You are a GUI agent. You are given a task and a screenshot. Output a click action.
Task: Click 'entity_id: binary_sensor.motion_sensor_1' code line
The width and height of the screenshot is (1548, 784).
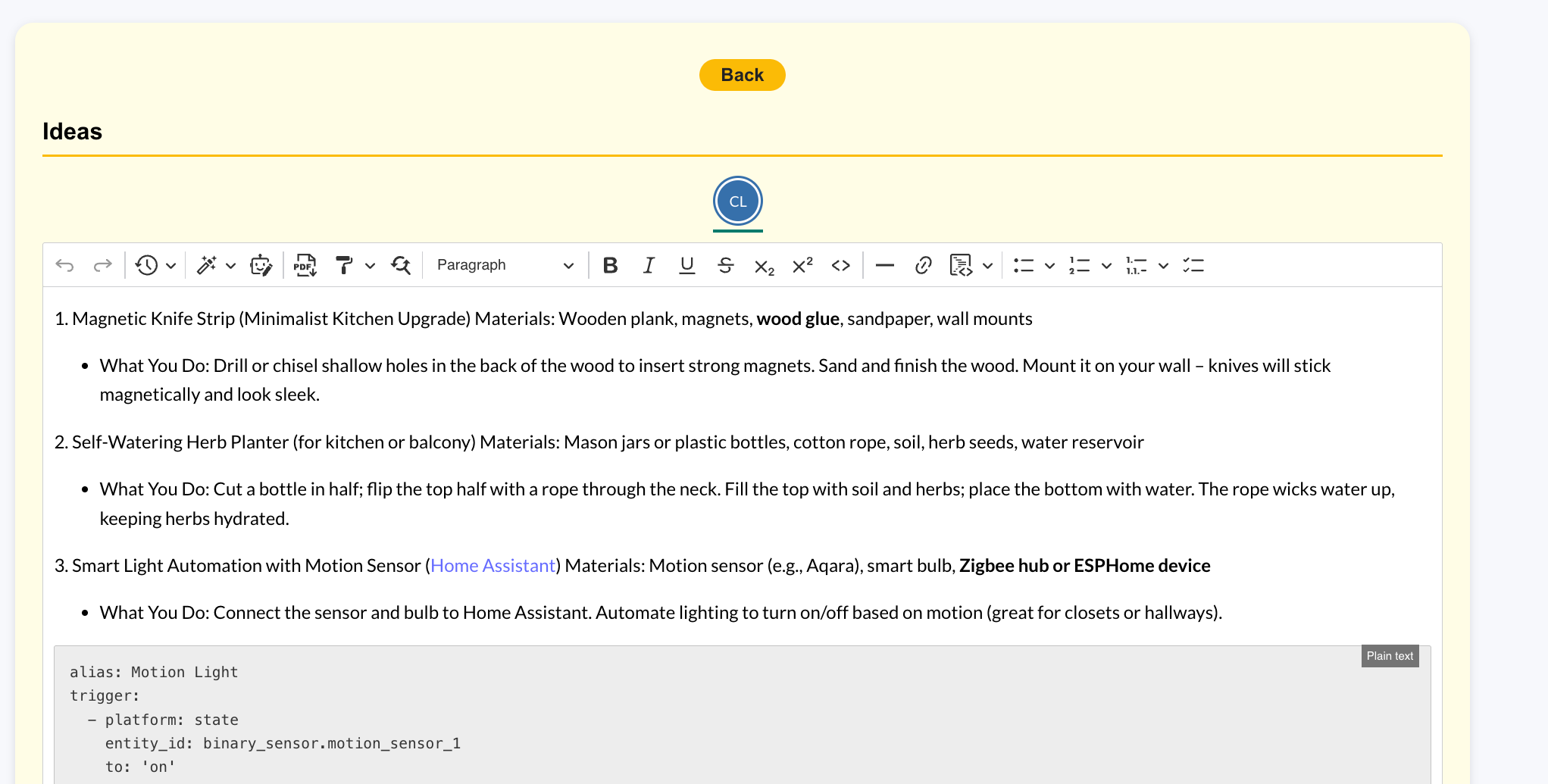point(283,743)
